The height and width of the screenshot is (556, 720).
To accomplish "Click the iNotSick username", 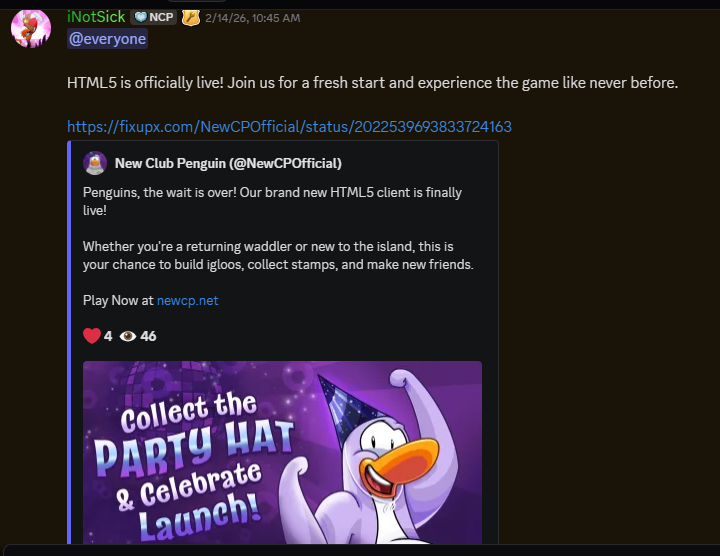I will pos(96,17).
